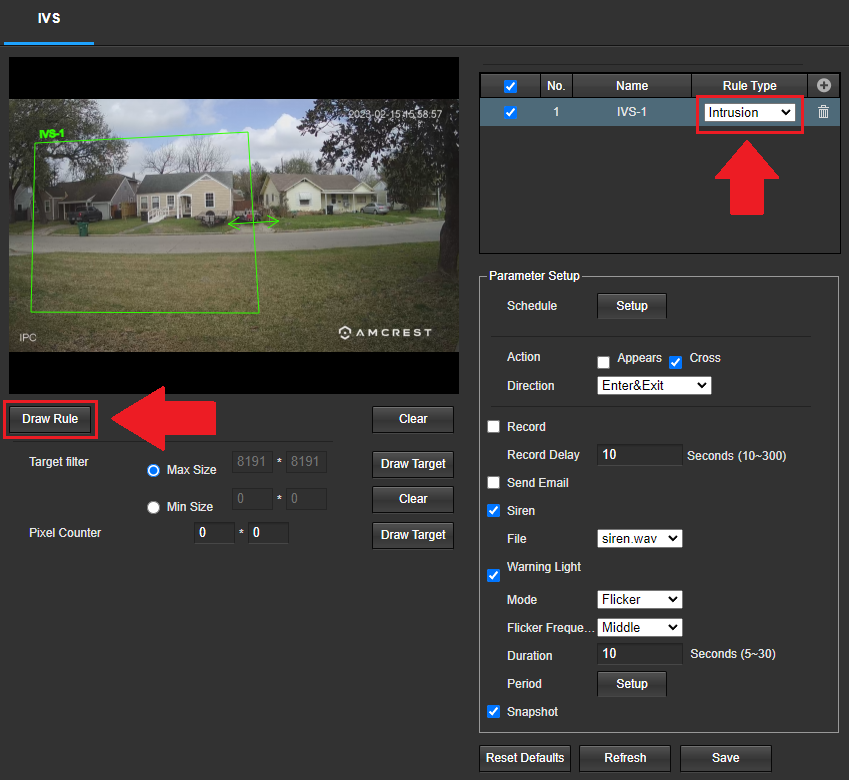
Task: Click the rule number 1 cell
Action: click(556, 112)
